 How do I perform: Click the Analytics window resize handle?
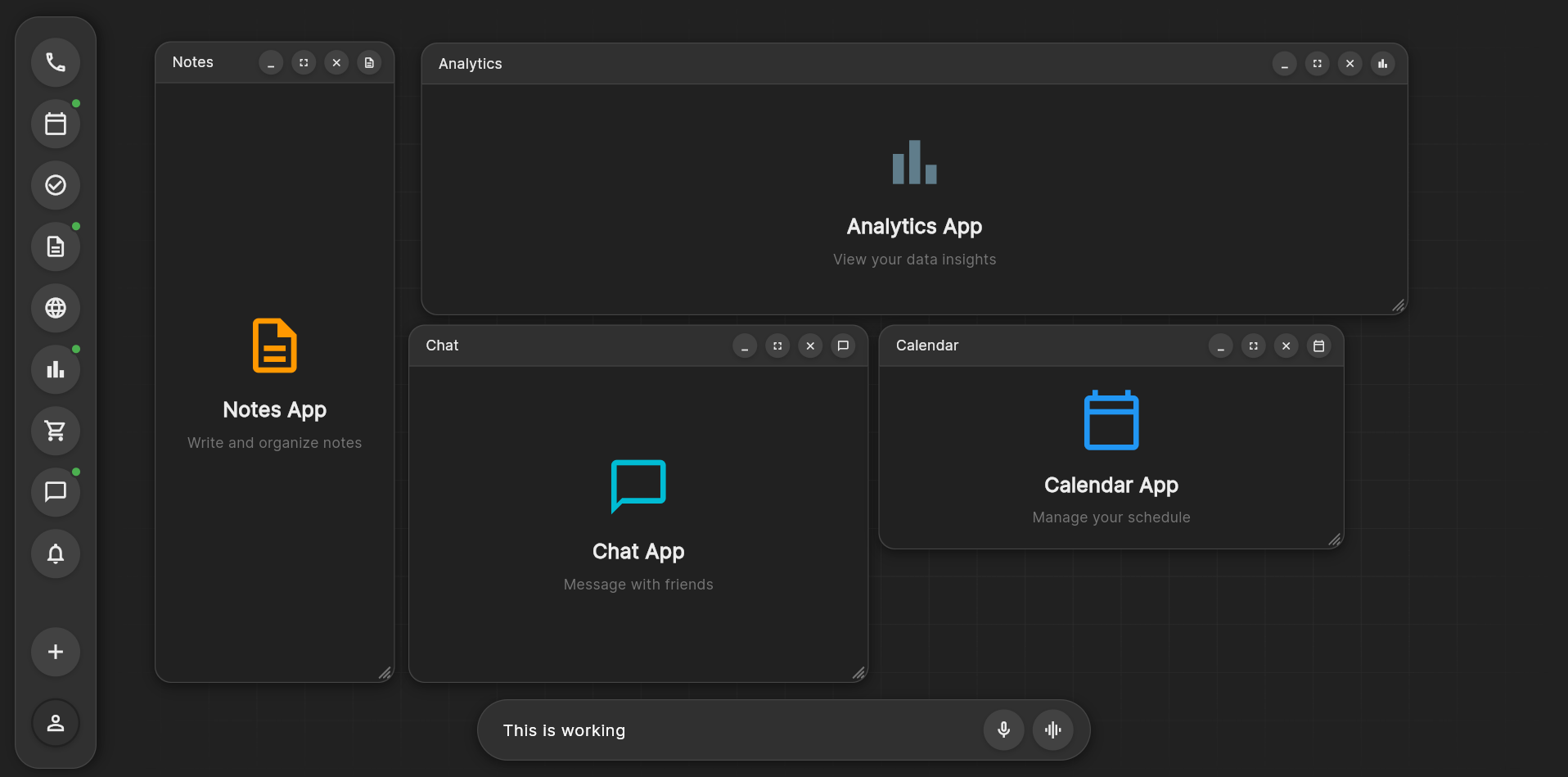(1399, 305)
